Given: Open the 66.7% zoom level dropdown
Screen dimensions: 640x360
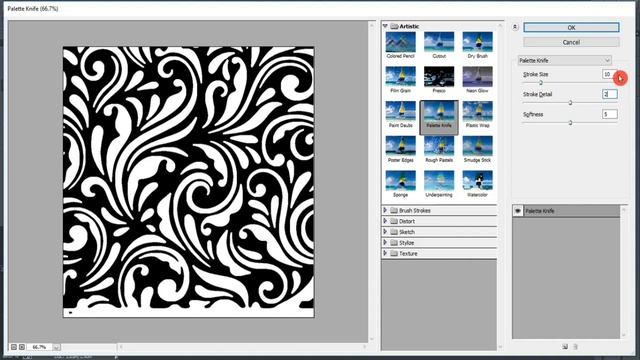Looking at the screenshot, I should pyautogui.click(x=56, y=347).
